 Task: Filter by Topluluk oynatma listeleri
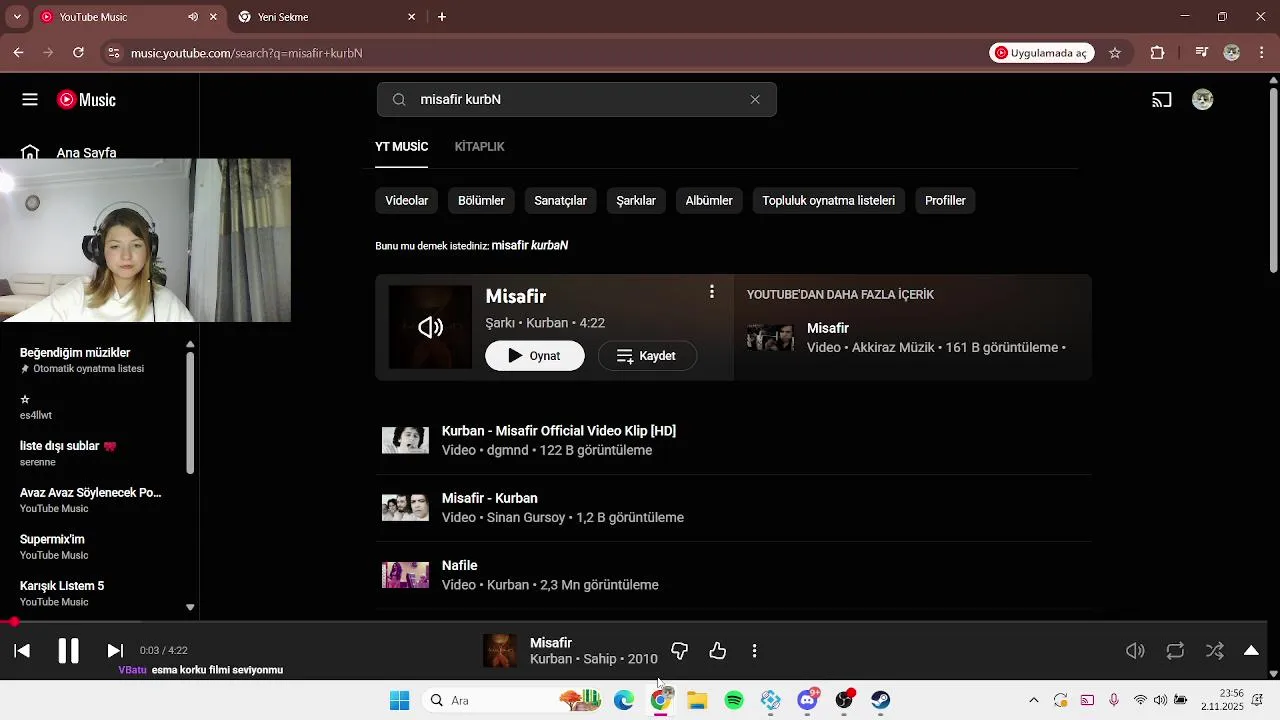point(828,201)
